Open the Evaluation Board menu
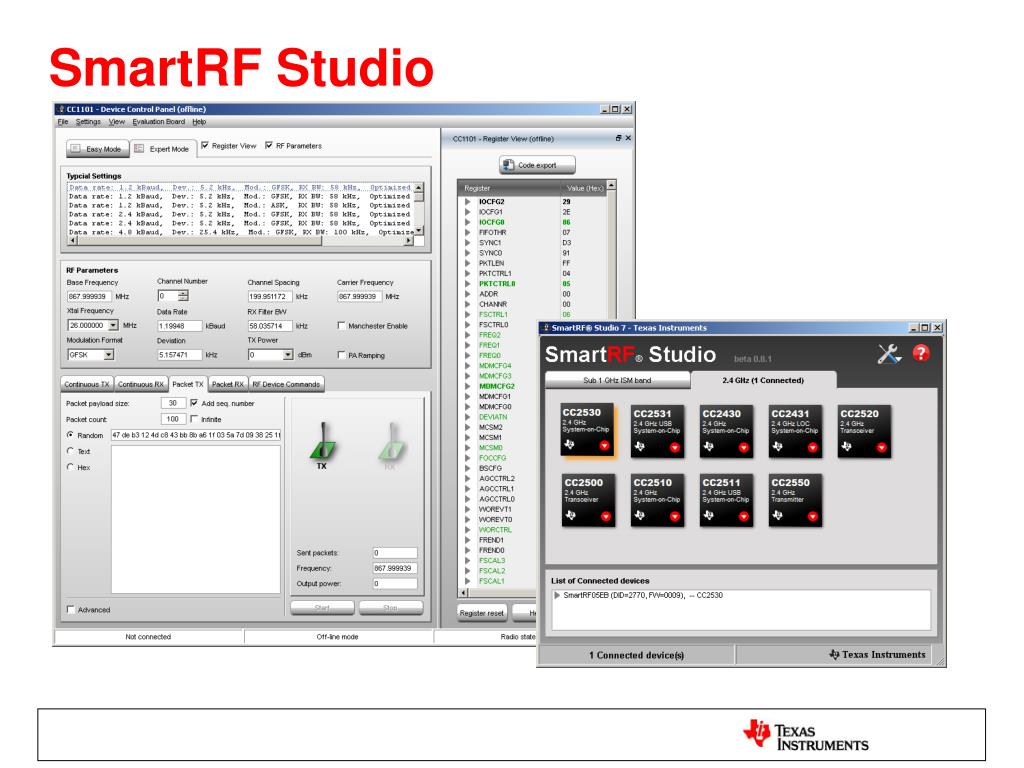Screen dimensions: 1024x768 [159, 121]
